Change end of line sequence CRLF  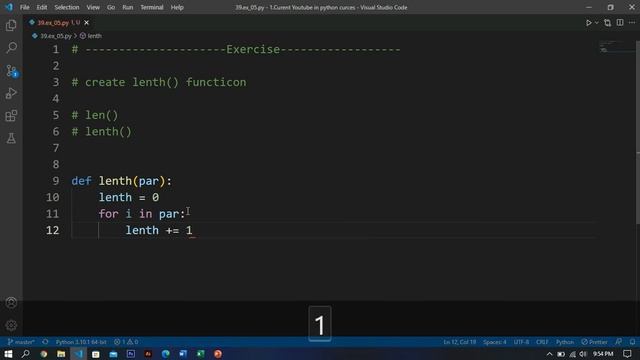(542, 342)
